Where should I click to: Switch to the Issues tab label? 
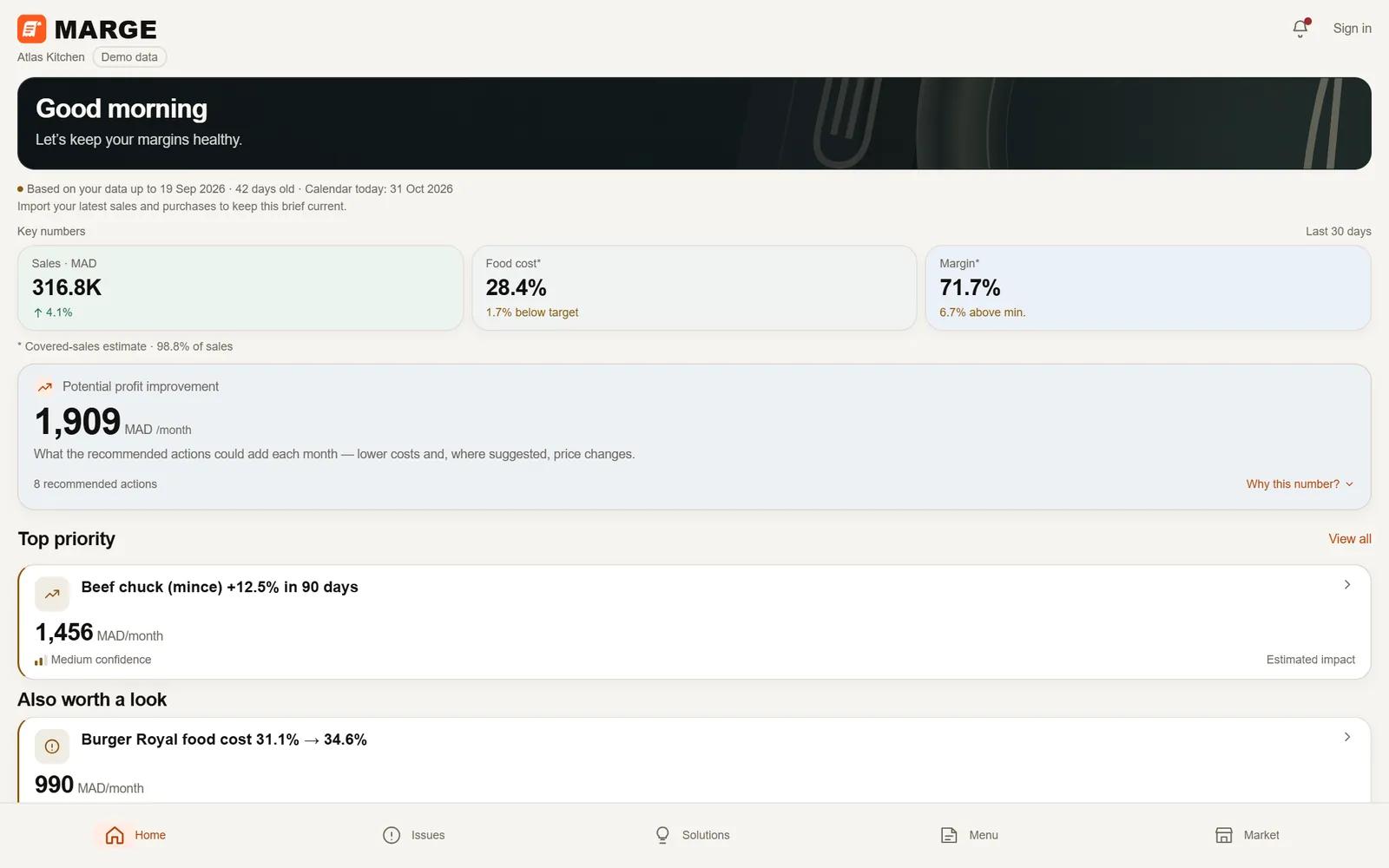coord(428,835)
